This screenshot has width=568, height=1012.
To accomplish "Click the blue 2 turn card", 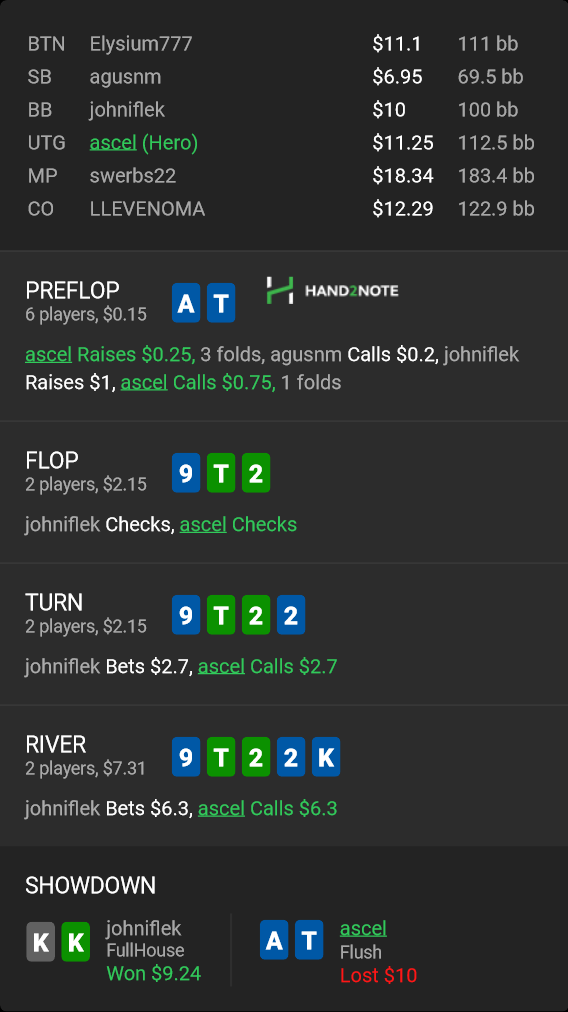I will 290,615.
